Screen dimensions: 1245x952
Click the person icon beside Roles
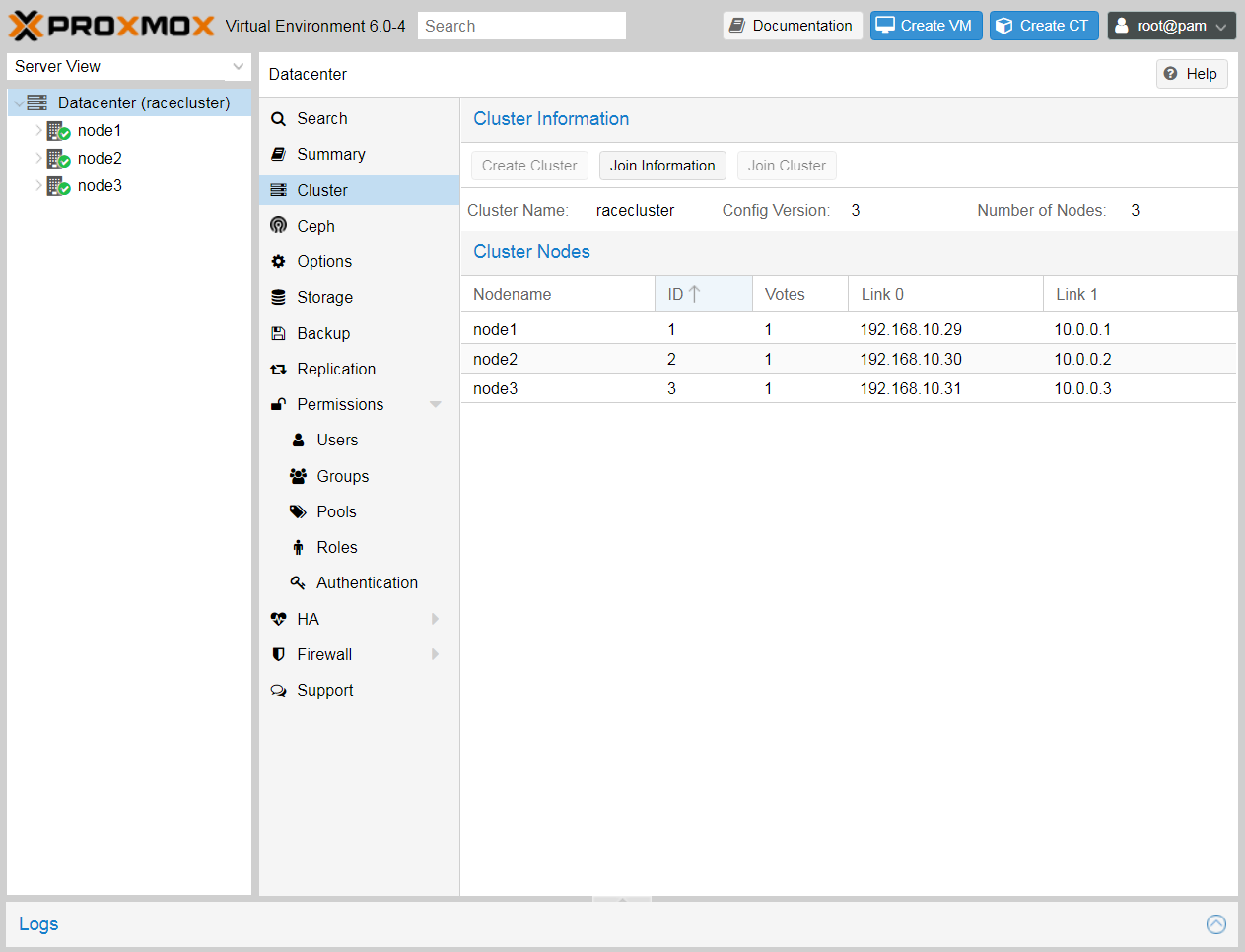tap(299, 547)
